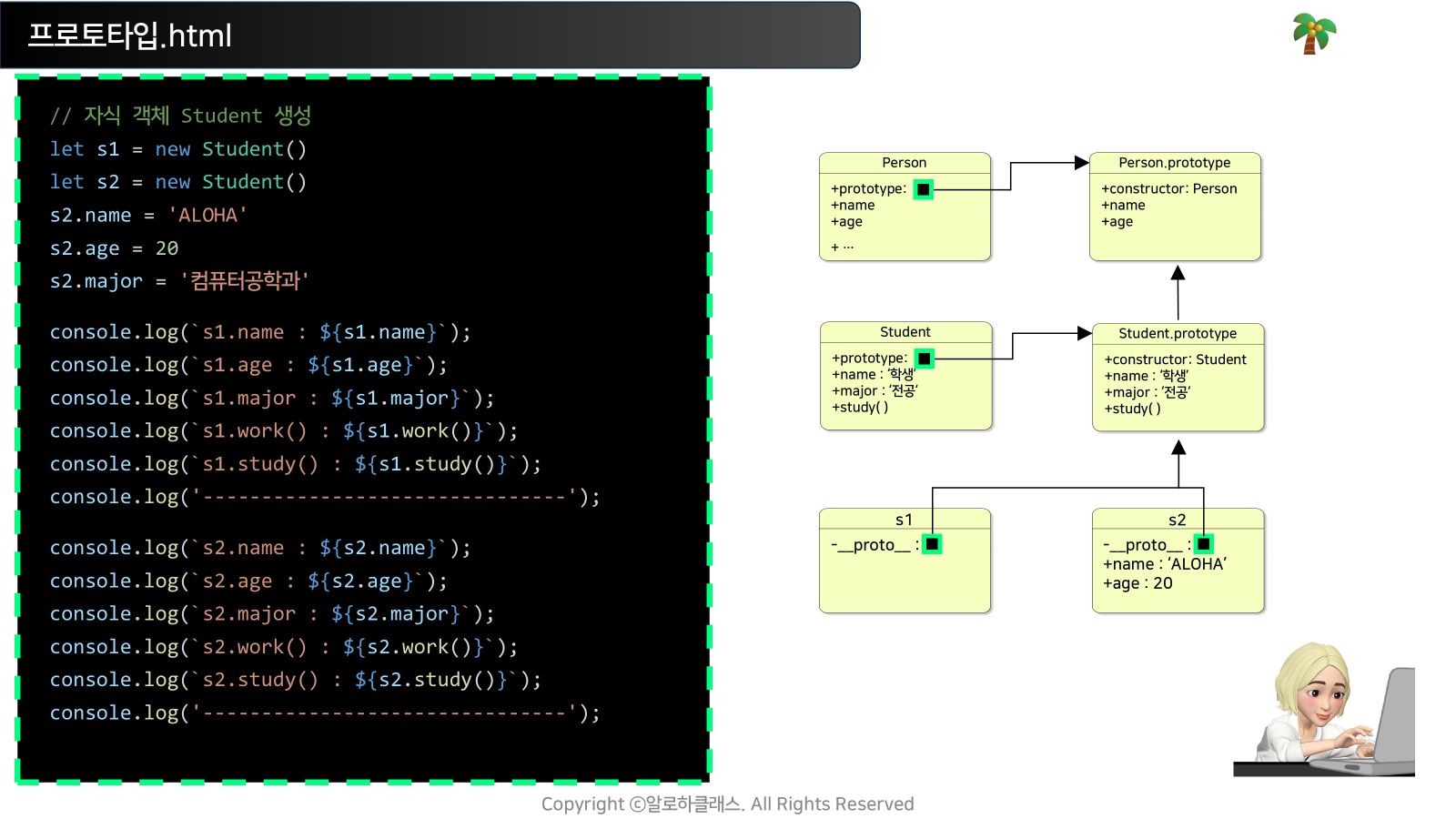Click the copyright 알로하클래스 footer text
Image resolution: width=1456 pixels, height=819 pixels.
click(x=728, y=804)
